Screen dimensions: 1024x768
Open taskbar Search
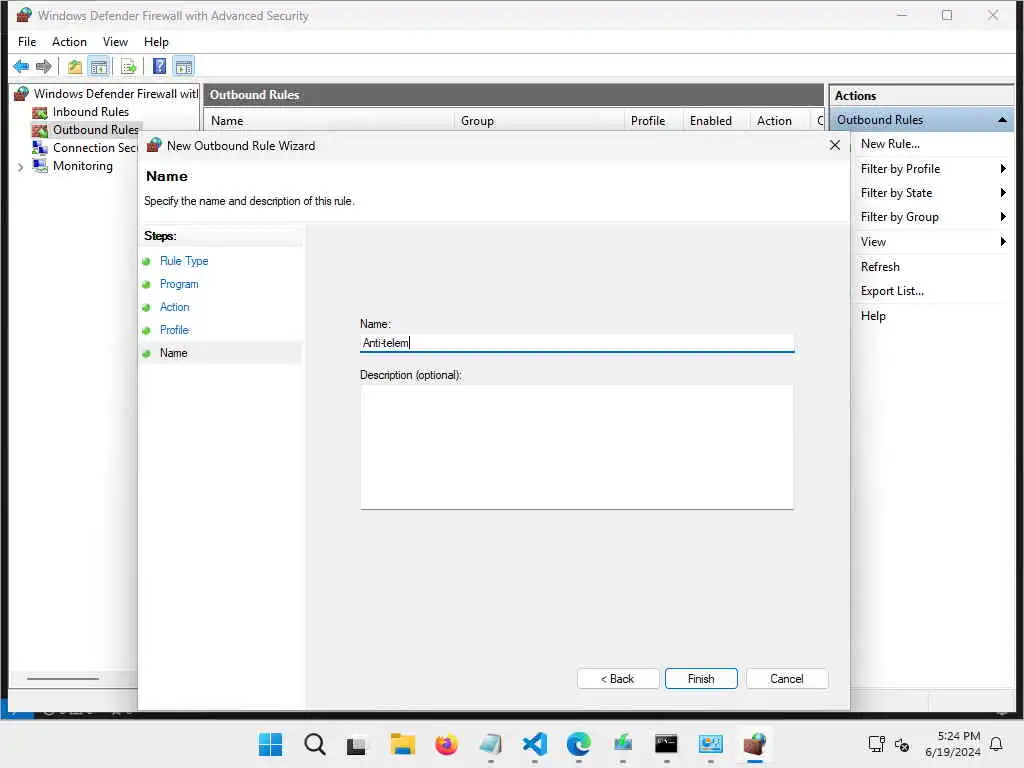click(x=314, y=744)
